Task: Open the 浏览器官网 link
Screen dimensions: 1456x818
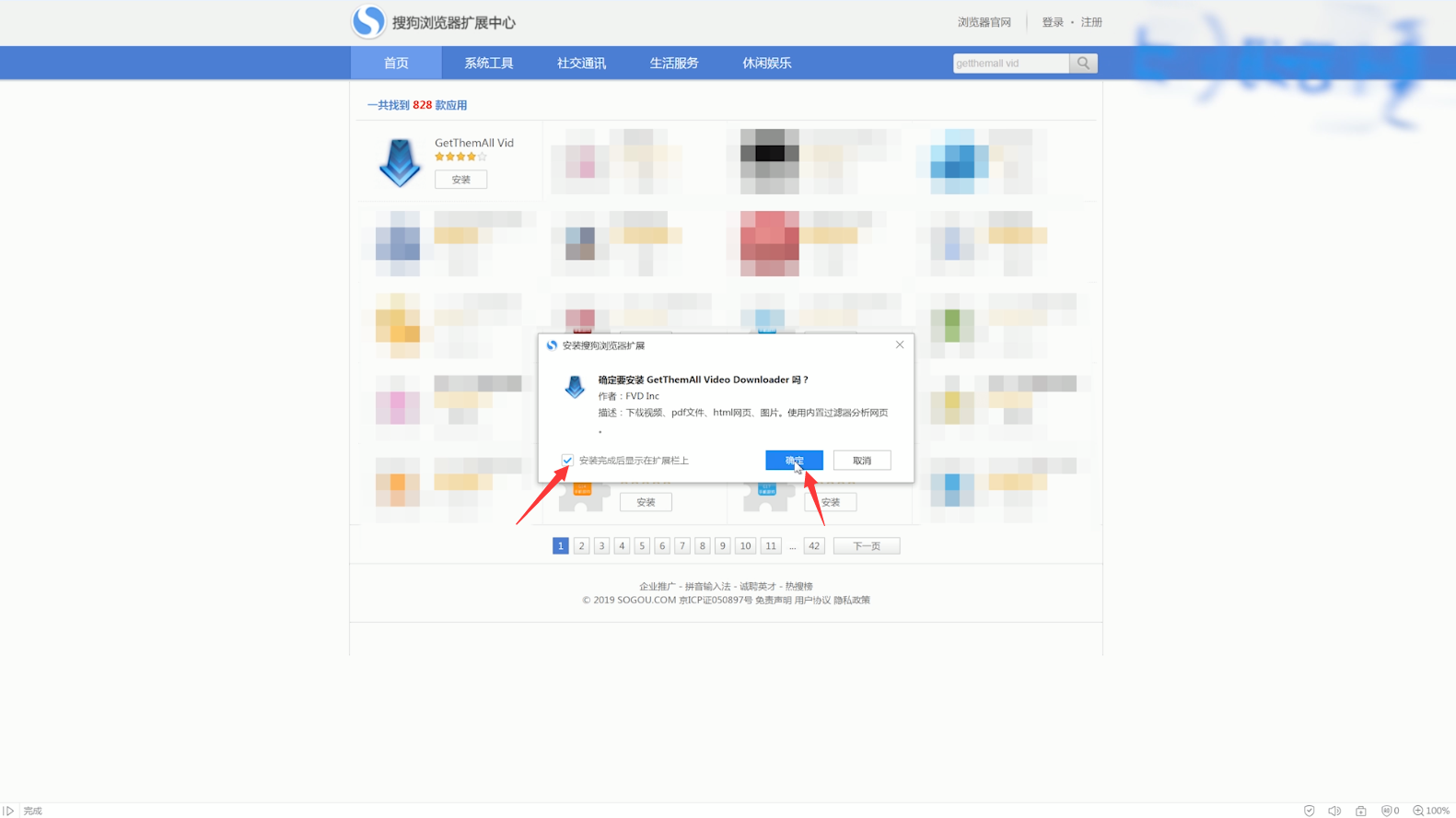Action: pyautogui.click(x=984, y=22)
